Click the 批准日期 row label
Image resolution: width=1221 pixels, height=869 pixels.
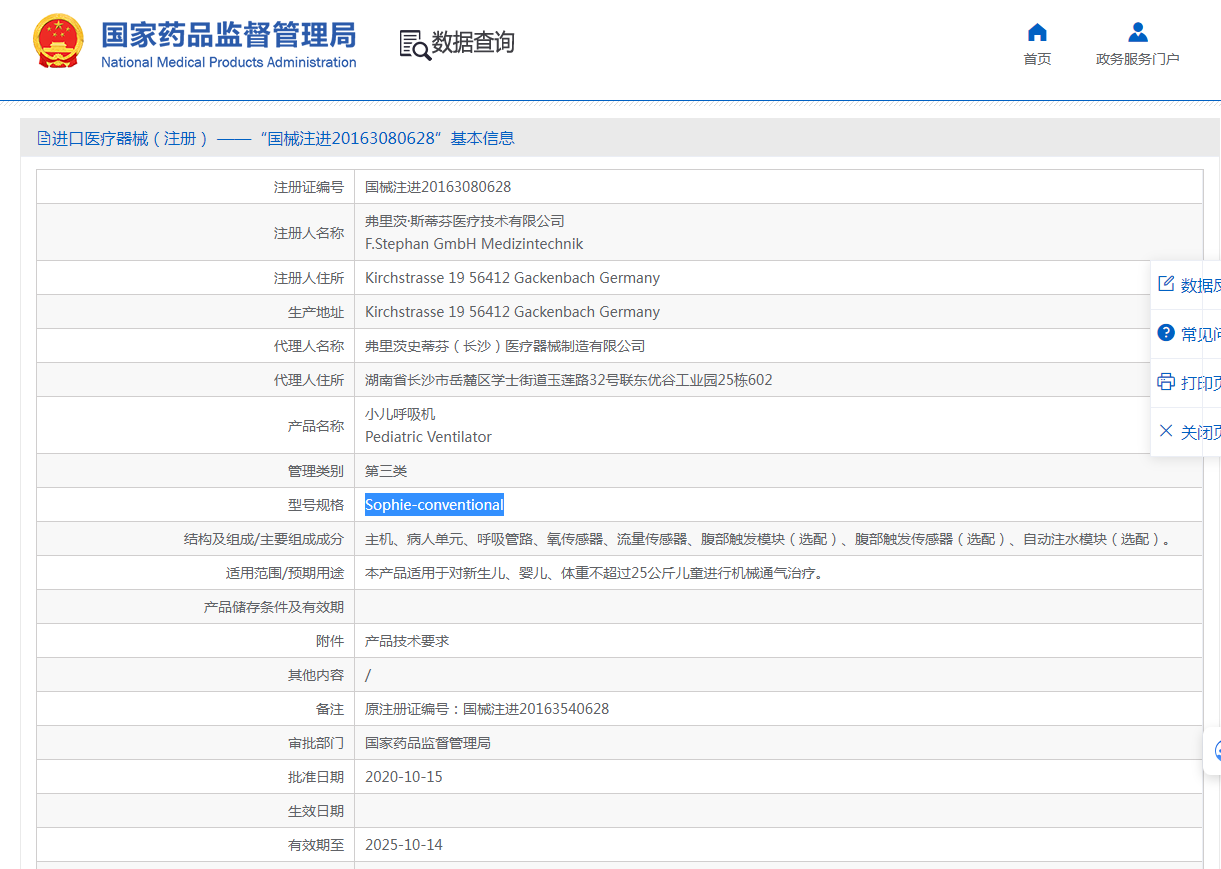point(316,777)
